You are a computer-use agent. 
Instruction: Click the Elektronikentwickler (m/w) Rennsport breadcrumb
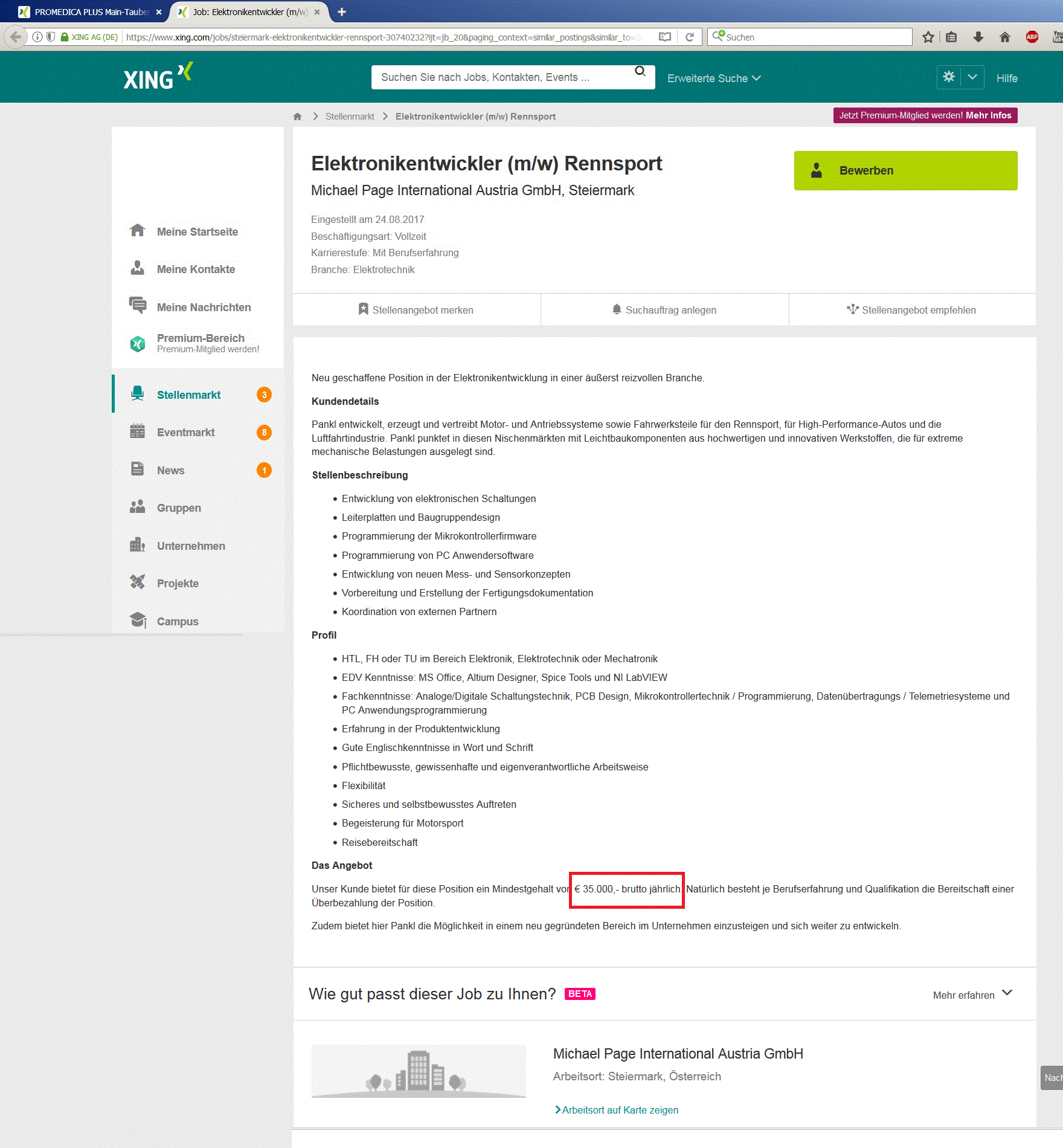coord(475,117)
